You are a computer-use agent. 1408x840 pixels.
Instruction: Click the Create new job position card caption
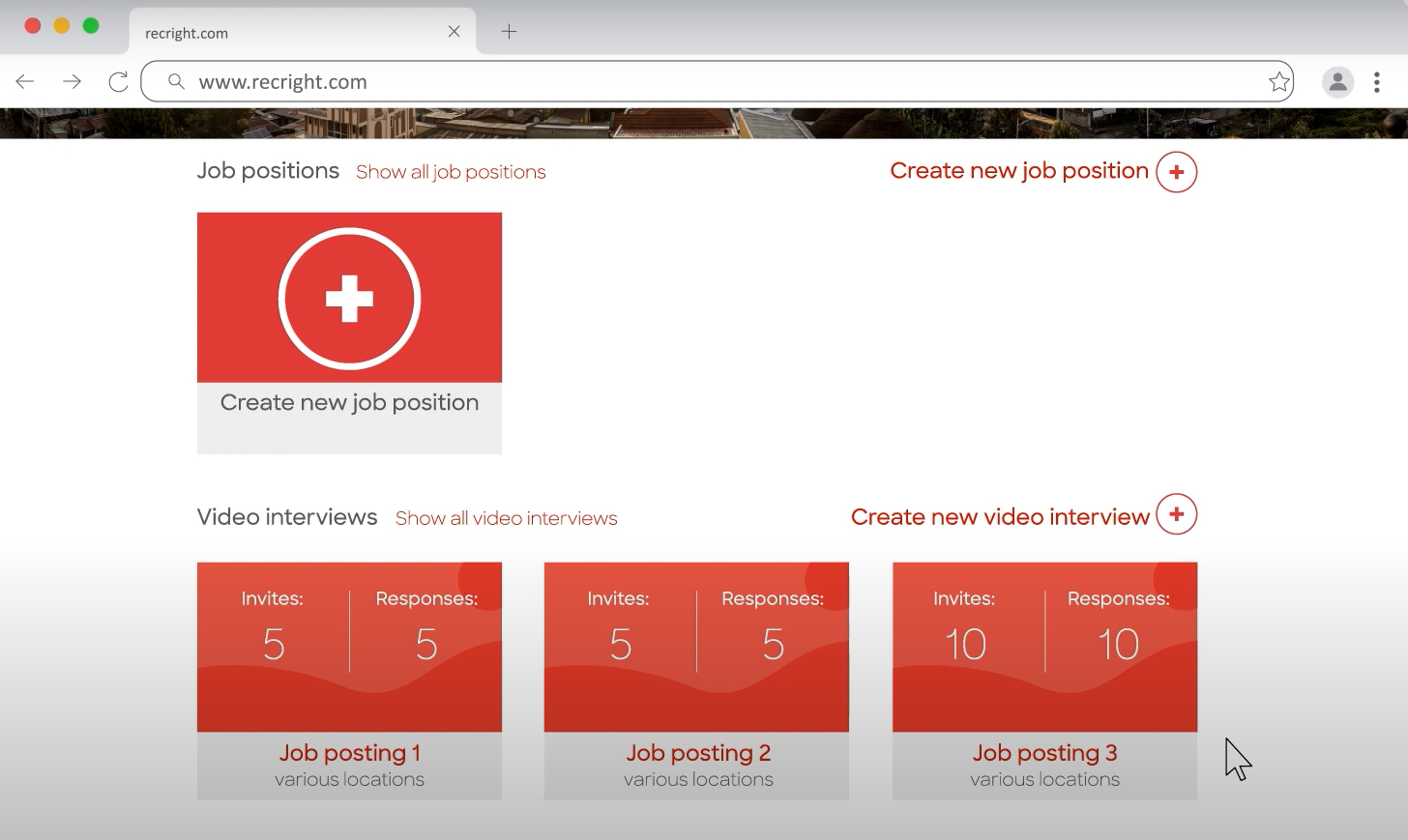pos(349,402)
